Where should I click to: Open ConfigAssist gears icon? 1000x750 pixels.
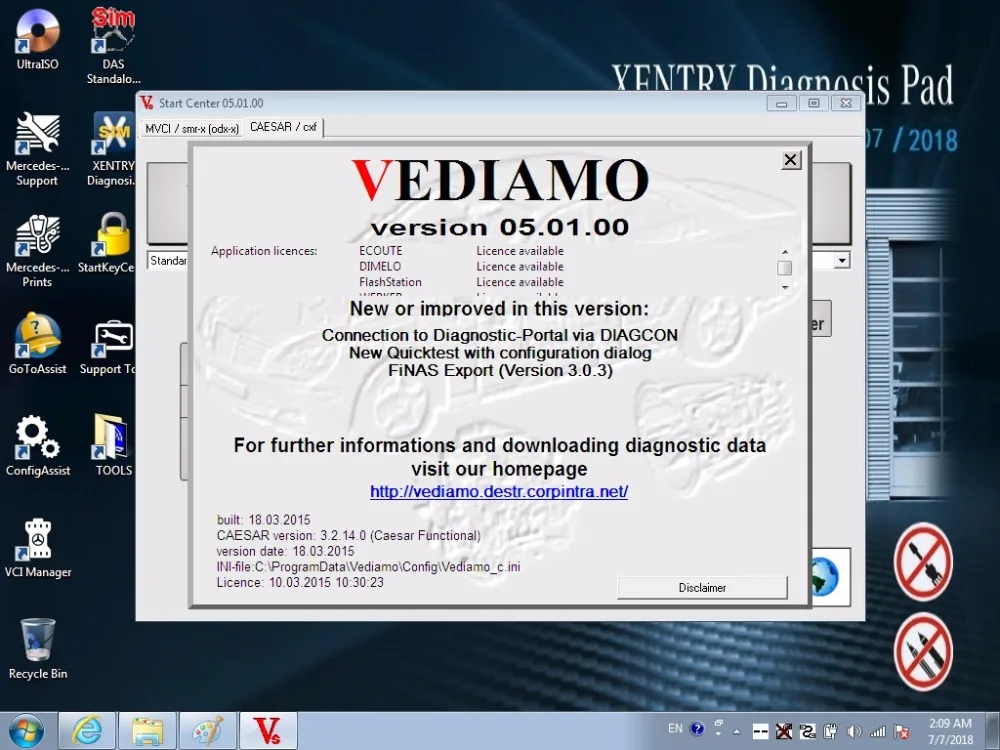38,445
